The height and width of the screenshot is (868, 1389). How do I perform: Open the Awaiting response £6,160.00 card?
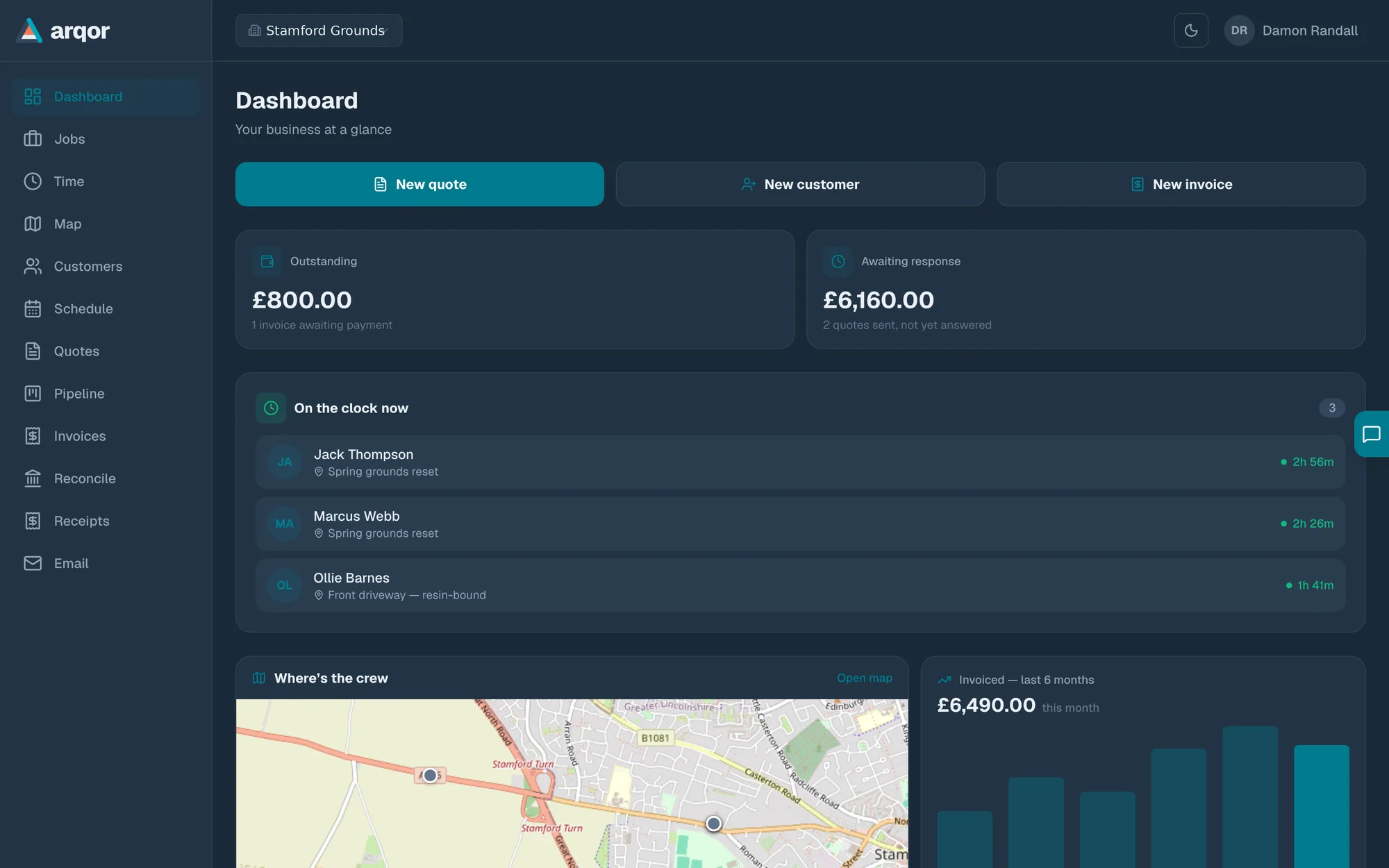(x=1086, y=289)
